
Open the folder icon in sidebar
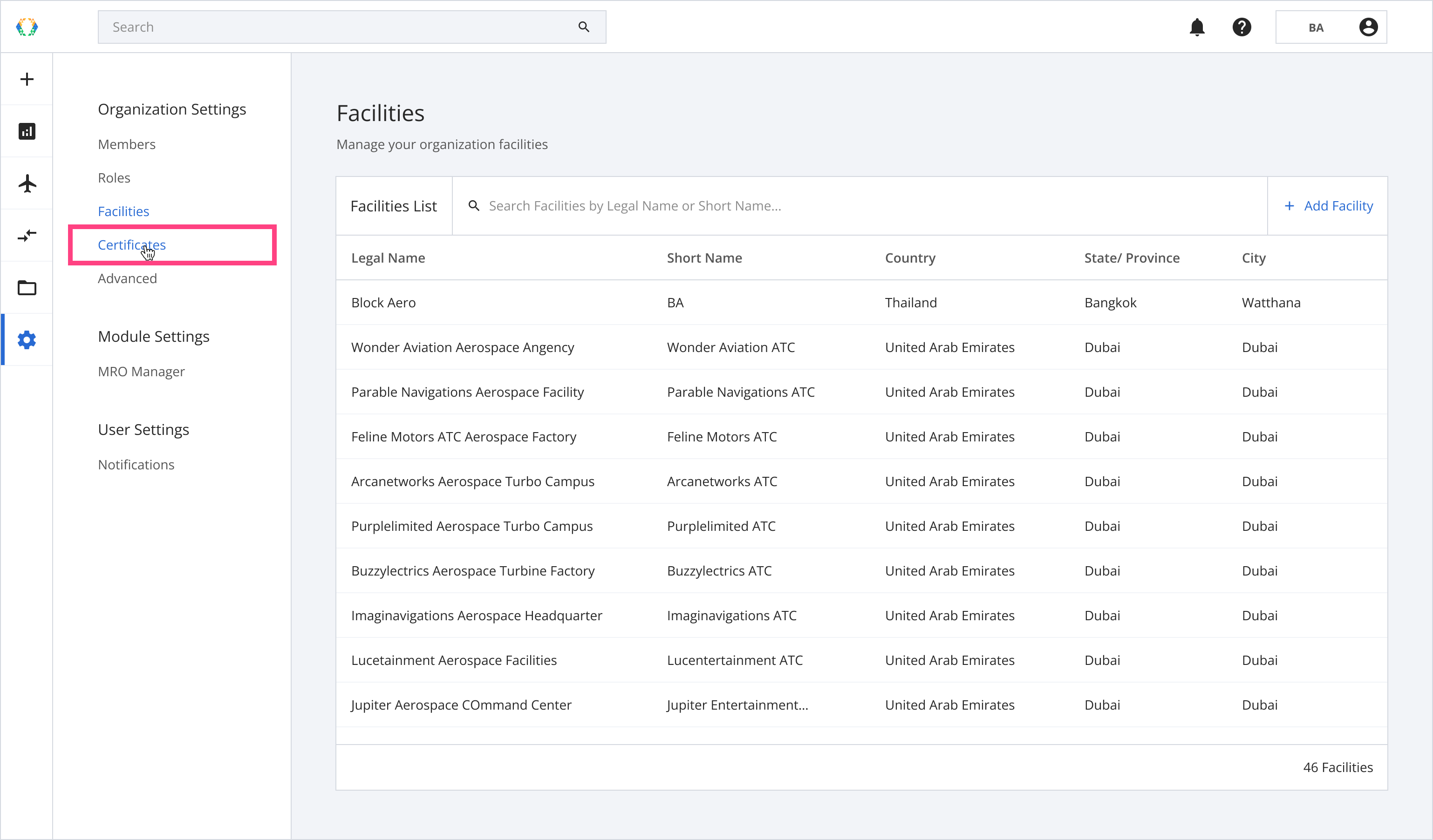tap(27, 288)
